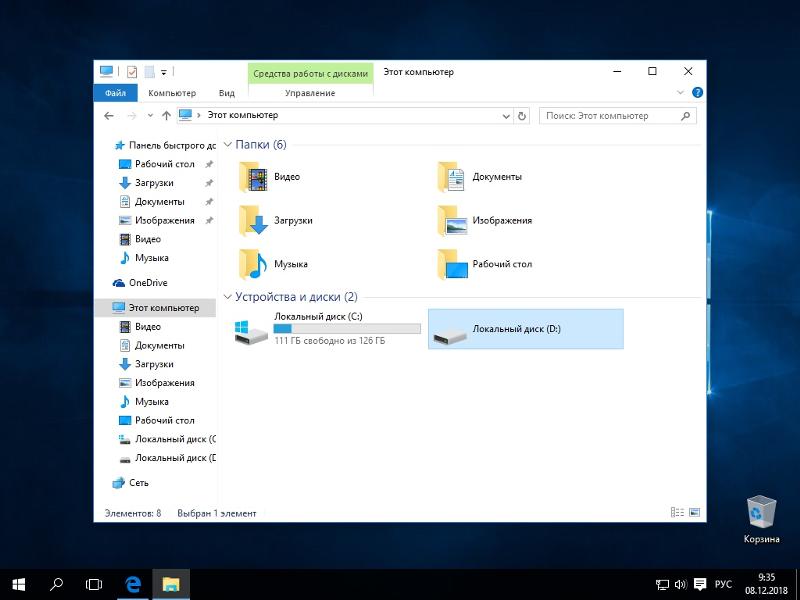Refresh the Этот компьютер view

(x=521, y=116)
